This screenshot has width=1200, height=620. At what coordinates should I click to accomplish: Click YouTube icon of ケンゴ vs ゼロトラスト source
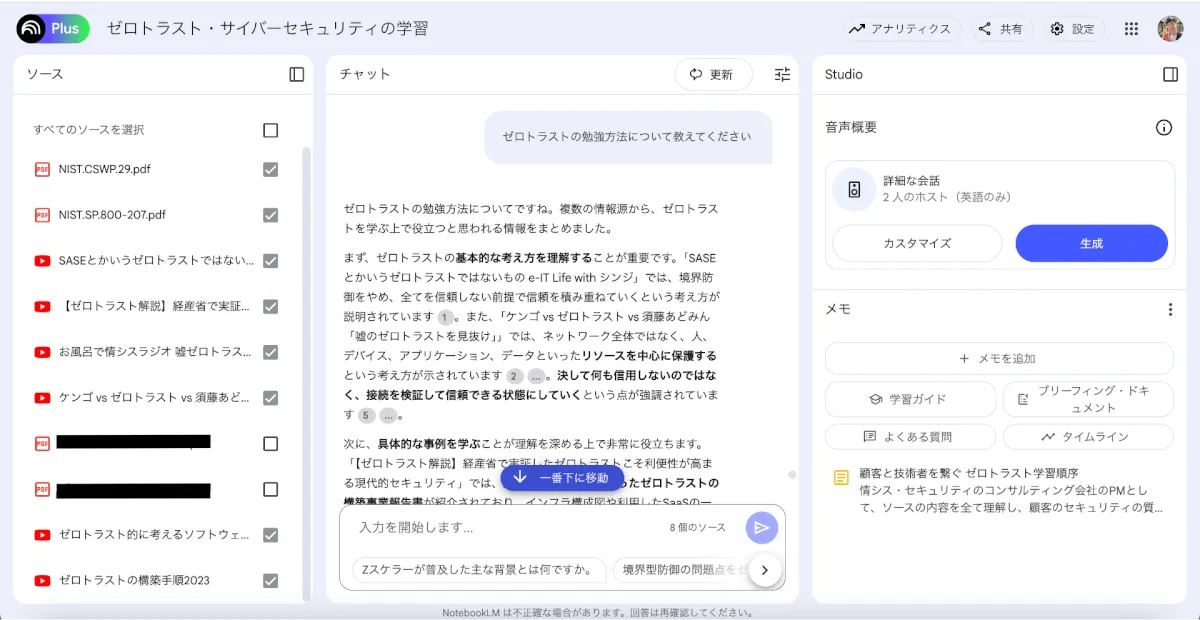point(42,398)
